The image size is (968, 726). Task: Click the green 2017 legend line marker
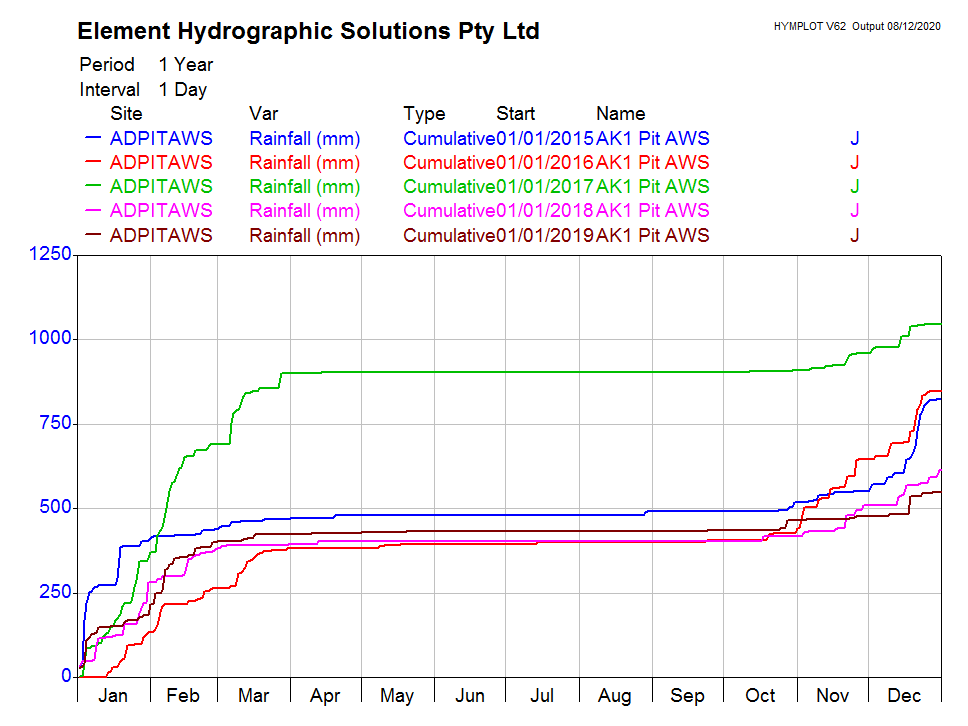95,186
